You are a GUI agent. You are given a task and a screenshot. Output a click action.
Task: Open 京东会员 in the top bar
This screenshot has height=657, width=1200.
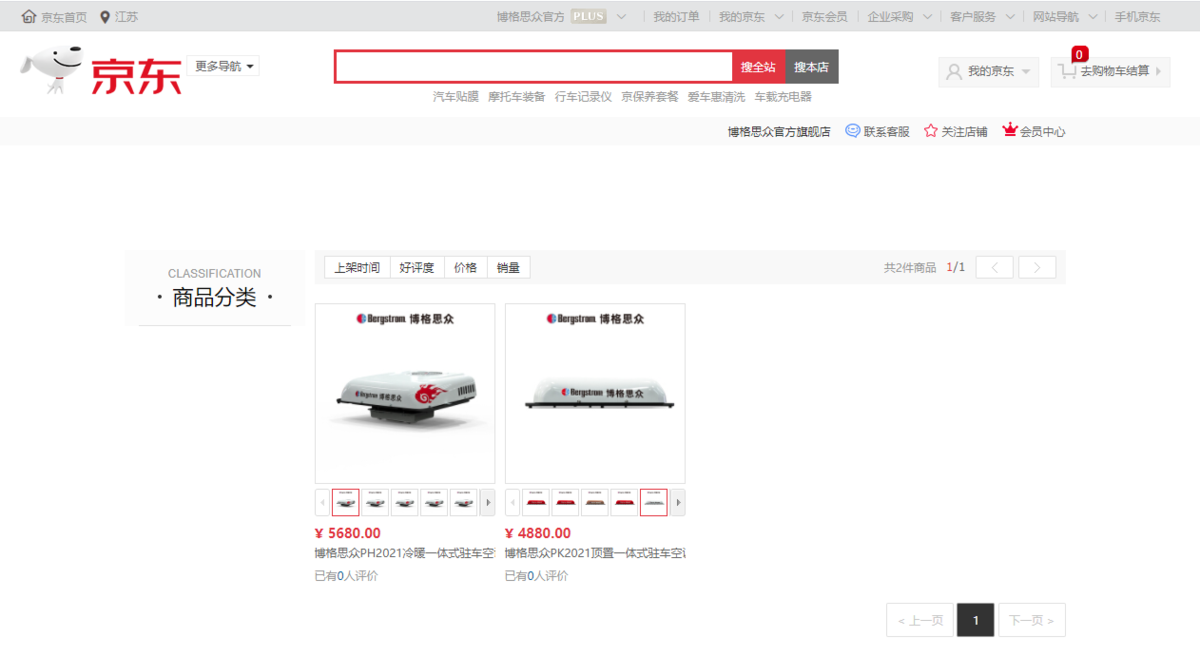[824, 17]
